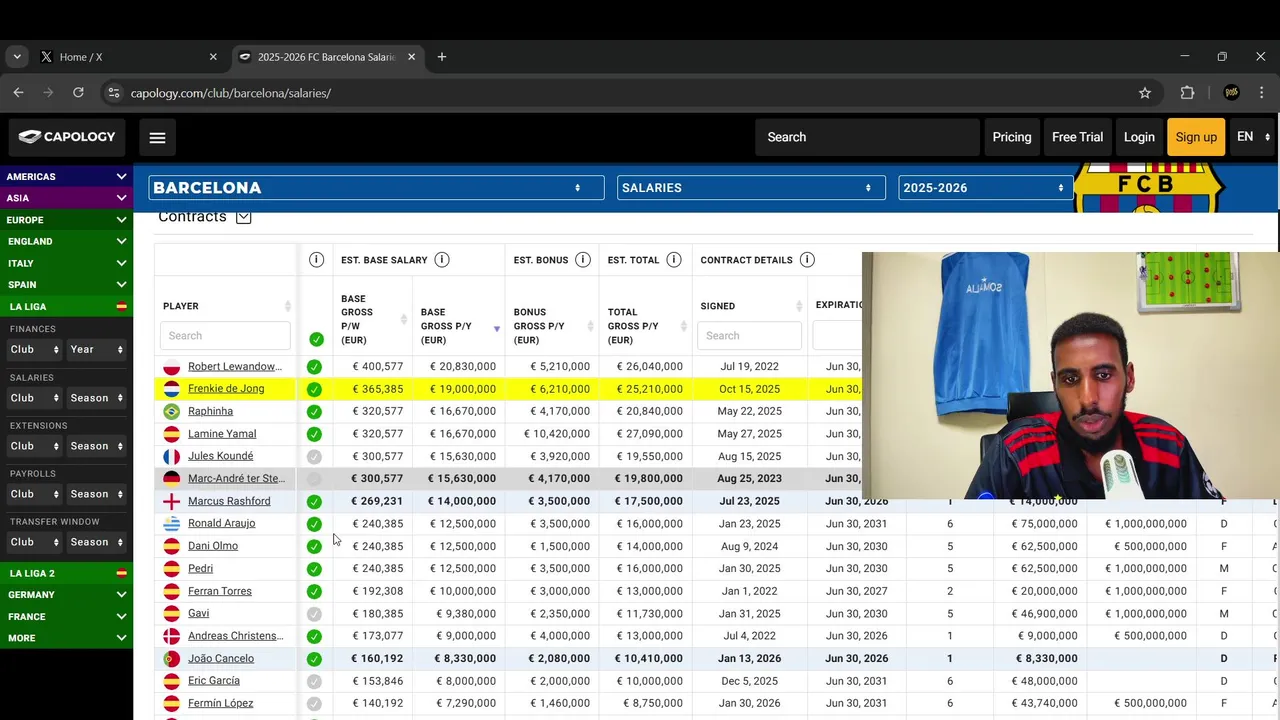Open Ronald Araujo player link
The height and width of the screenshot is (720, 1280).
(x=221, y=523)
